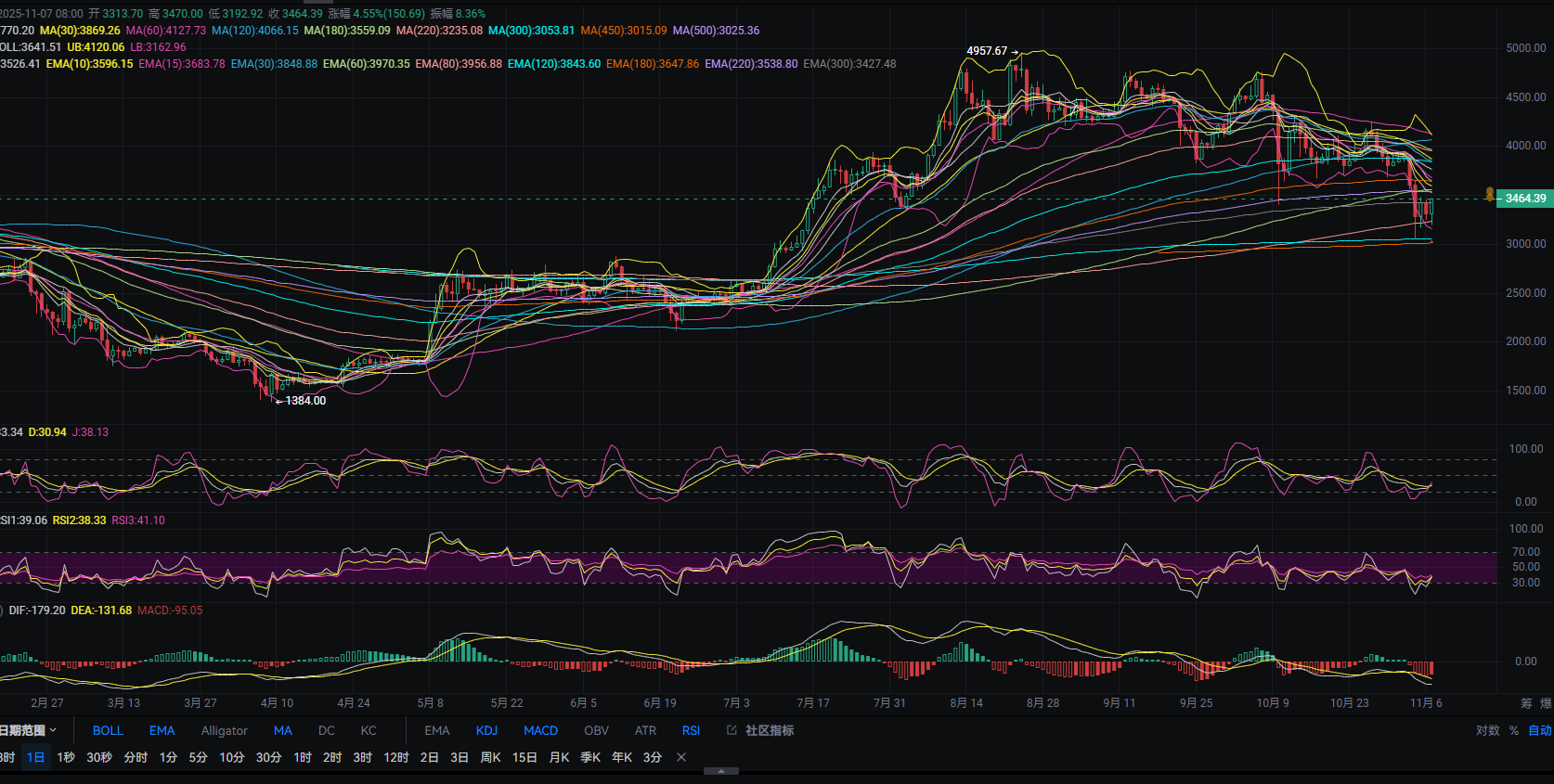
Task: Click the 4957.67 high price marker
Action: (987, 51)
